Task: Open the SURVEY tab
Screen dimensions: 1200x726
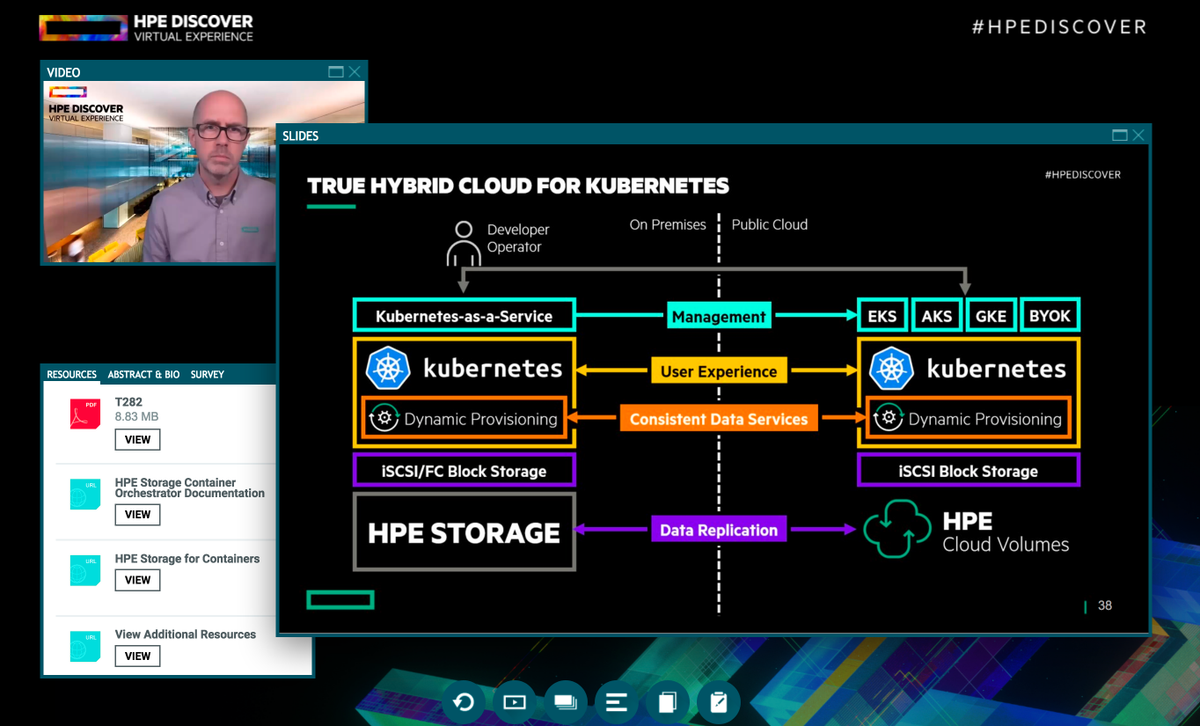Action: point(207,375)
